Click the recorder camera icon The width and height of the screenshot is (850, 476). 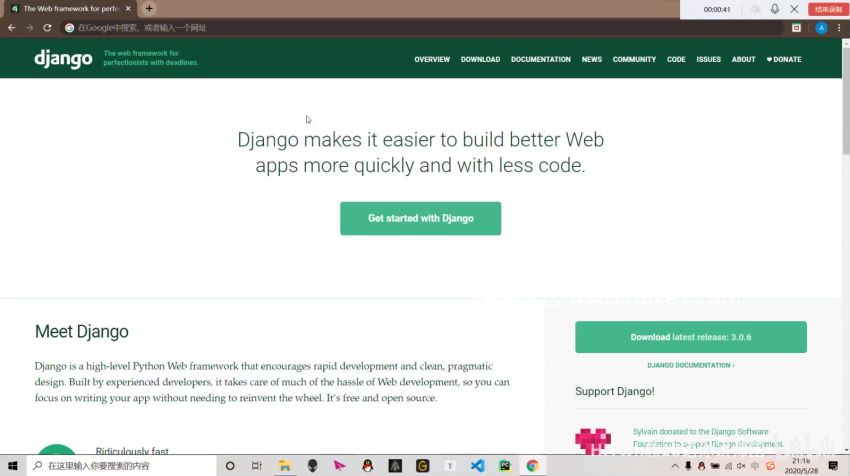point(756,9)
